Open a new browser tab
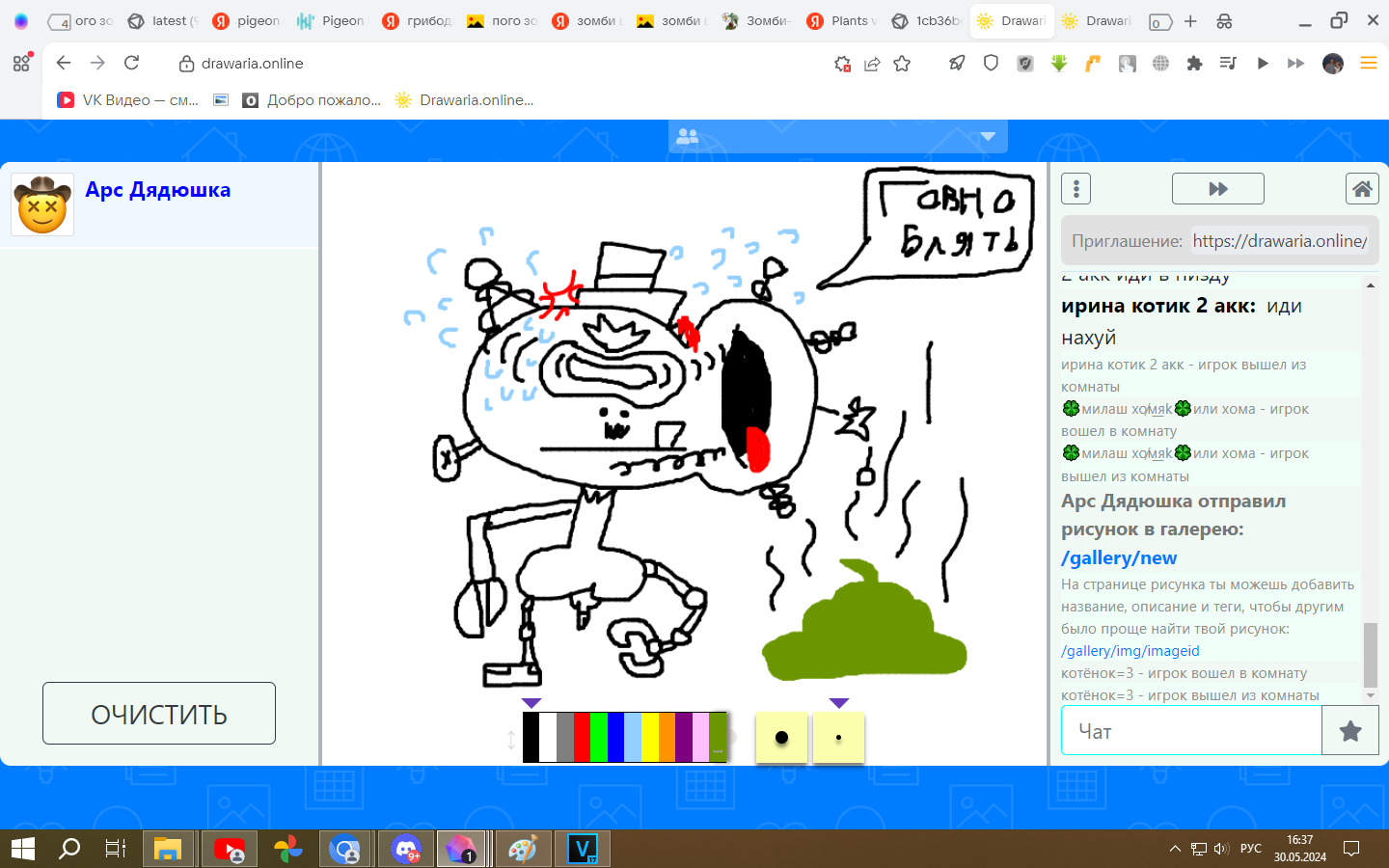 [1190, 21]
